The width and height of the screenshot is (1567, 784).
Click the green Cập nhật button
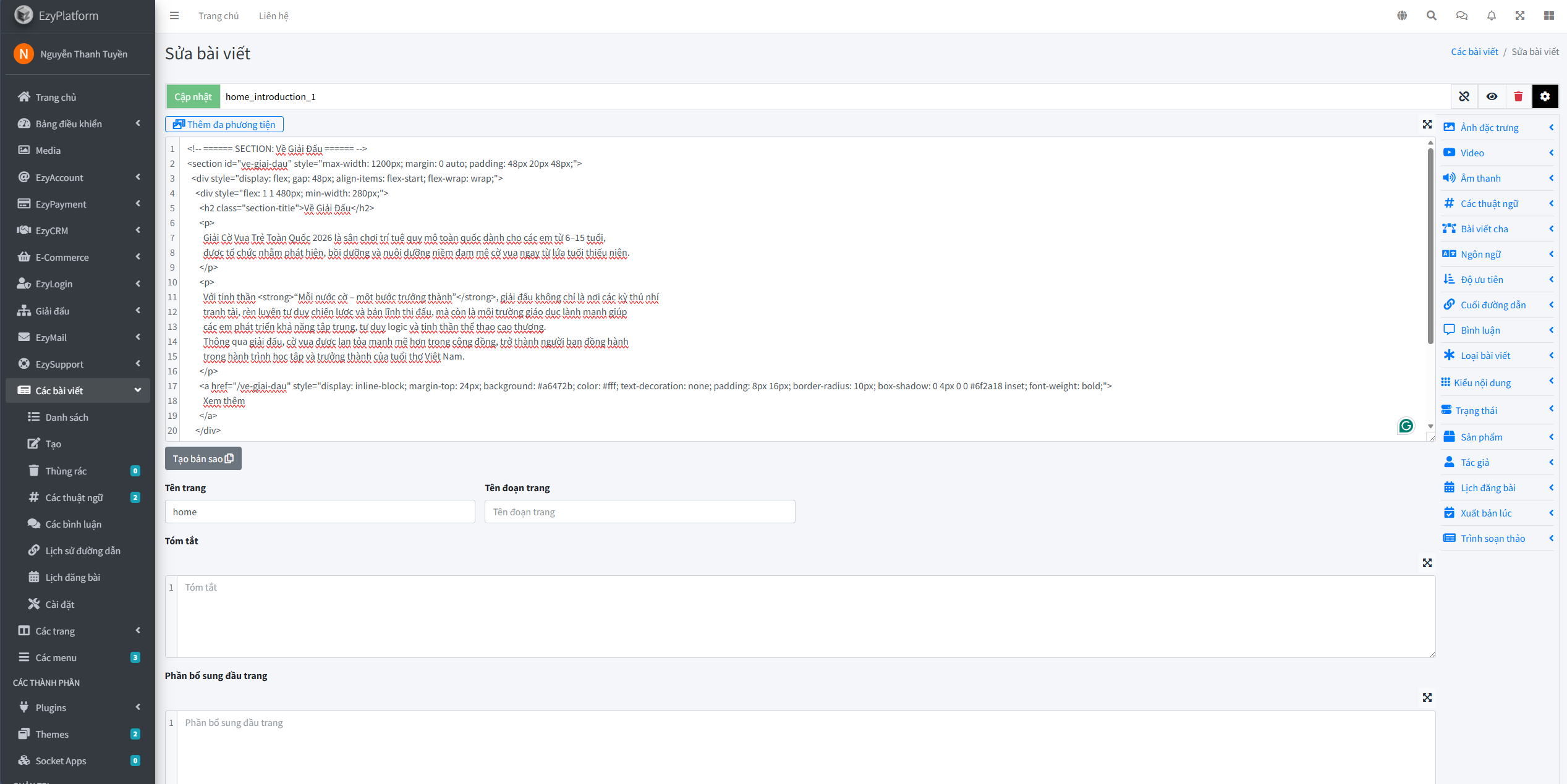193,97
